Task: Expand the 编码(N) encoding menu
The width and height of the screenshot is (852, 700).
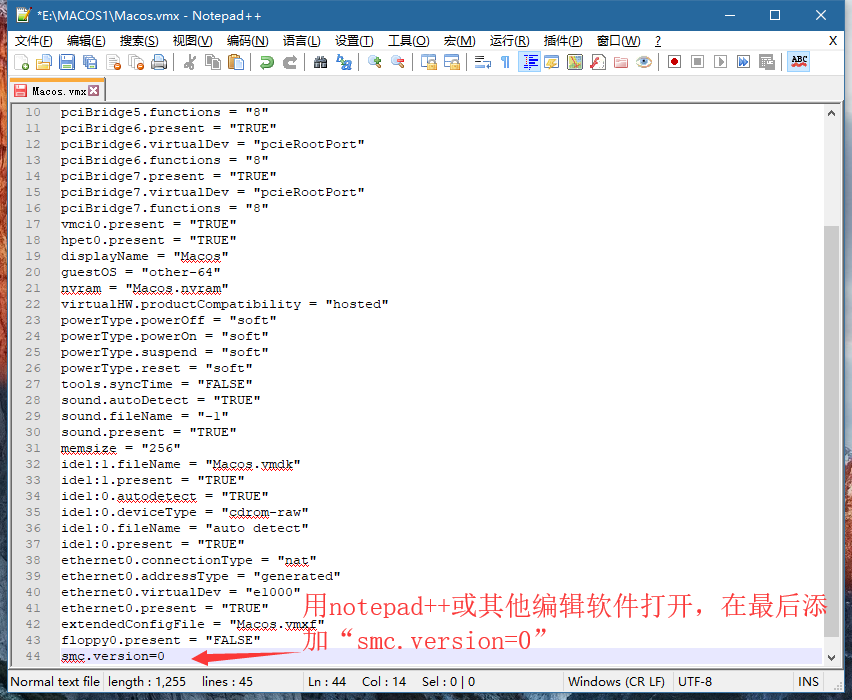Action: click(x=247, y=41)
